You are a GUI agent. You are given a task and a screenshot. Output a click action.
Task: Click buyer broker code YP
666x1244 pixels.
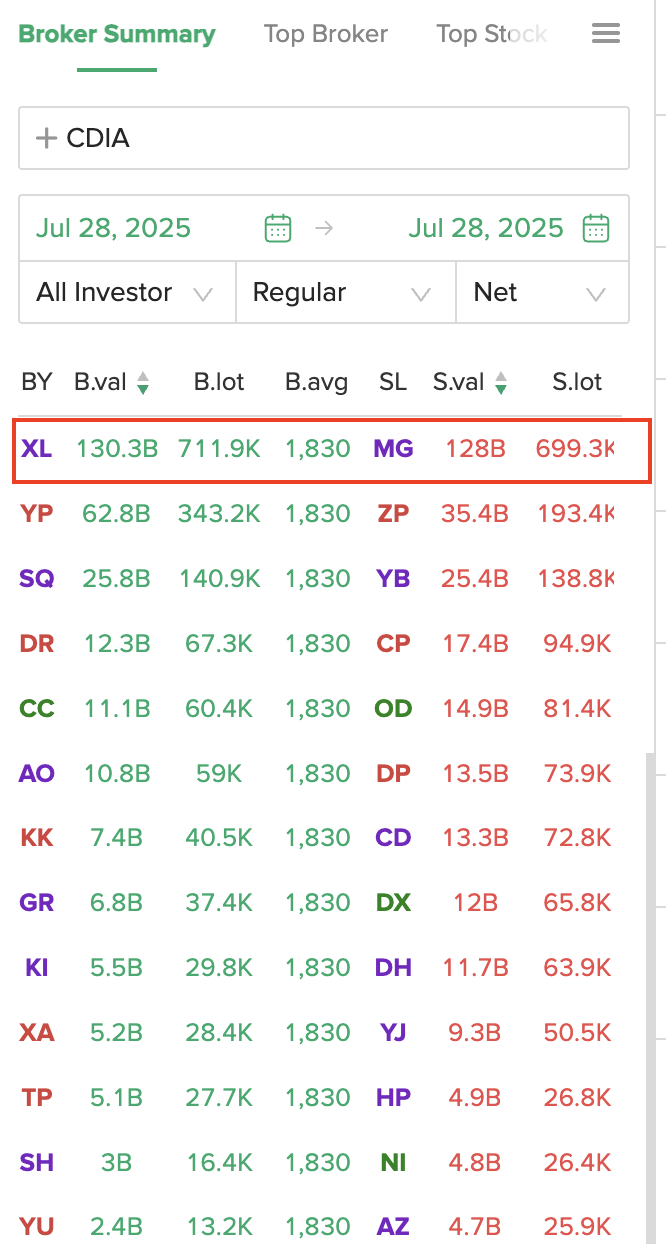click(37, 514)
